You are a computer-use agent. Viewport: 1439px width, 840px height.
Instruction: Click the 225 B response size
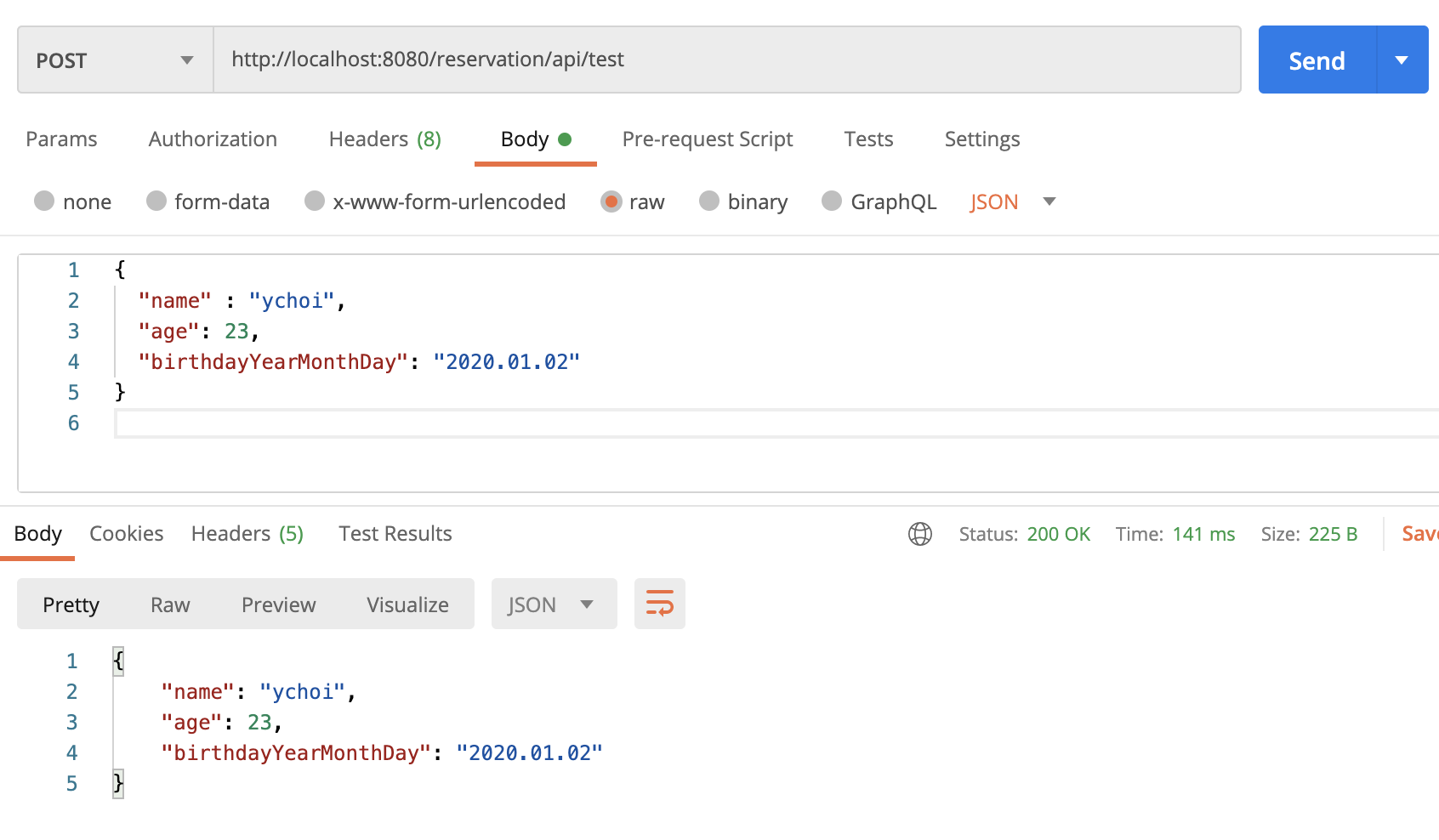[1333, 534]
